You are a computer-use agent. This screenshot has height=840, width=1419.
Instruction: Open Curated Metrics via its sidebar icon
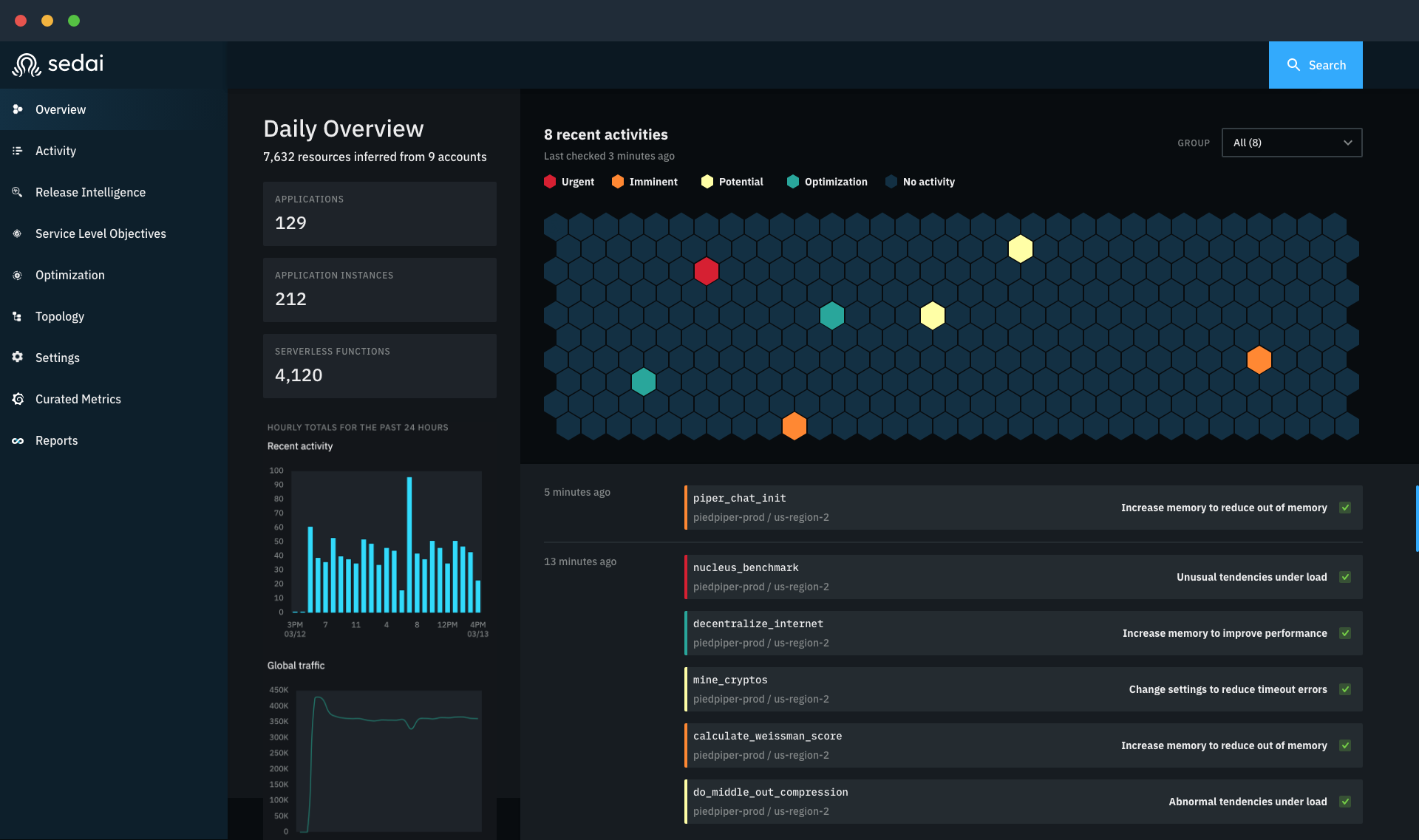click(18, 399)
